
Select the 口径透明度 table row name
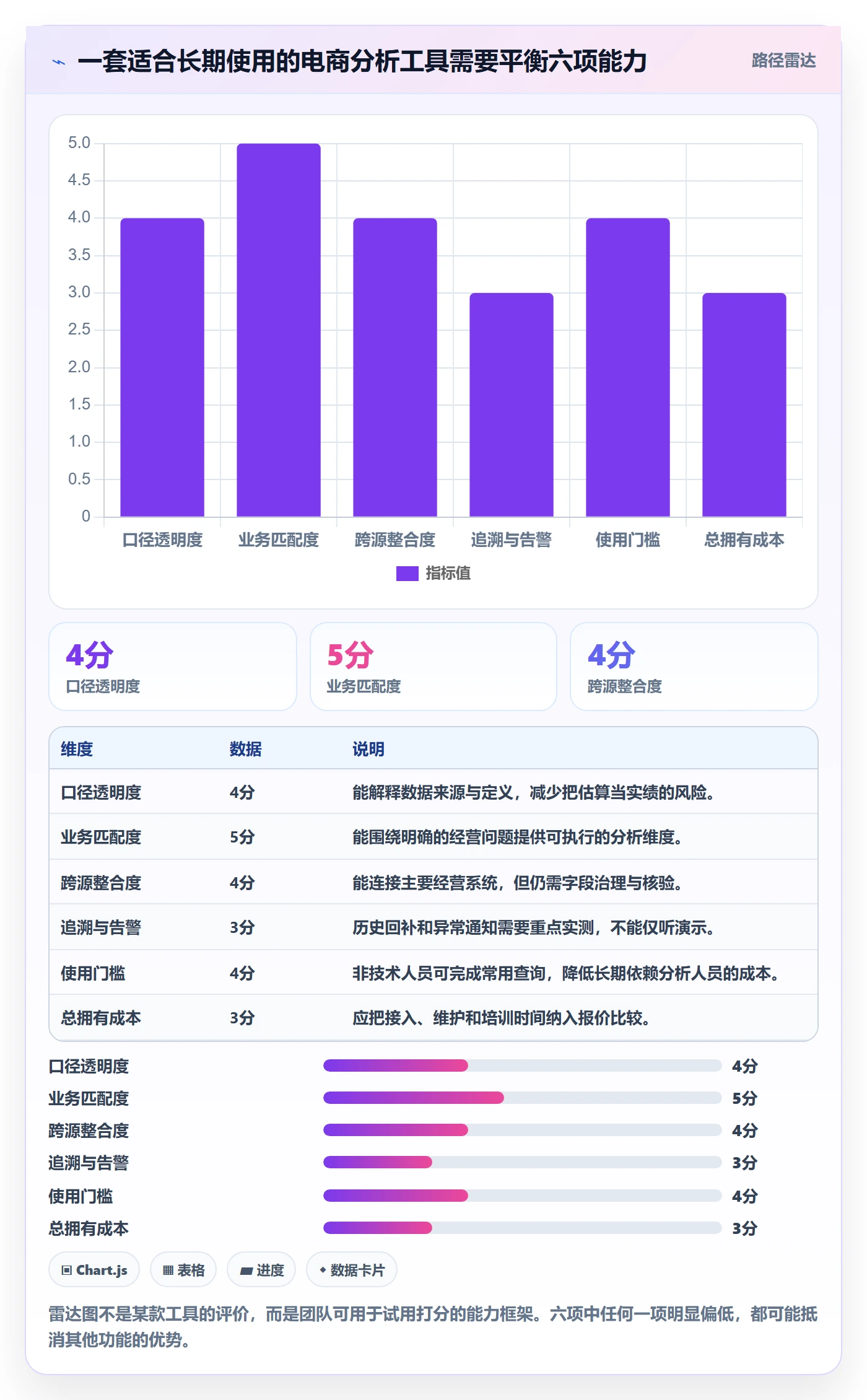(101, 793)
